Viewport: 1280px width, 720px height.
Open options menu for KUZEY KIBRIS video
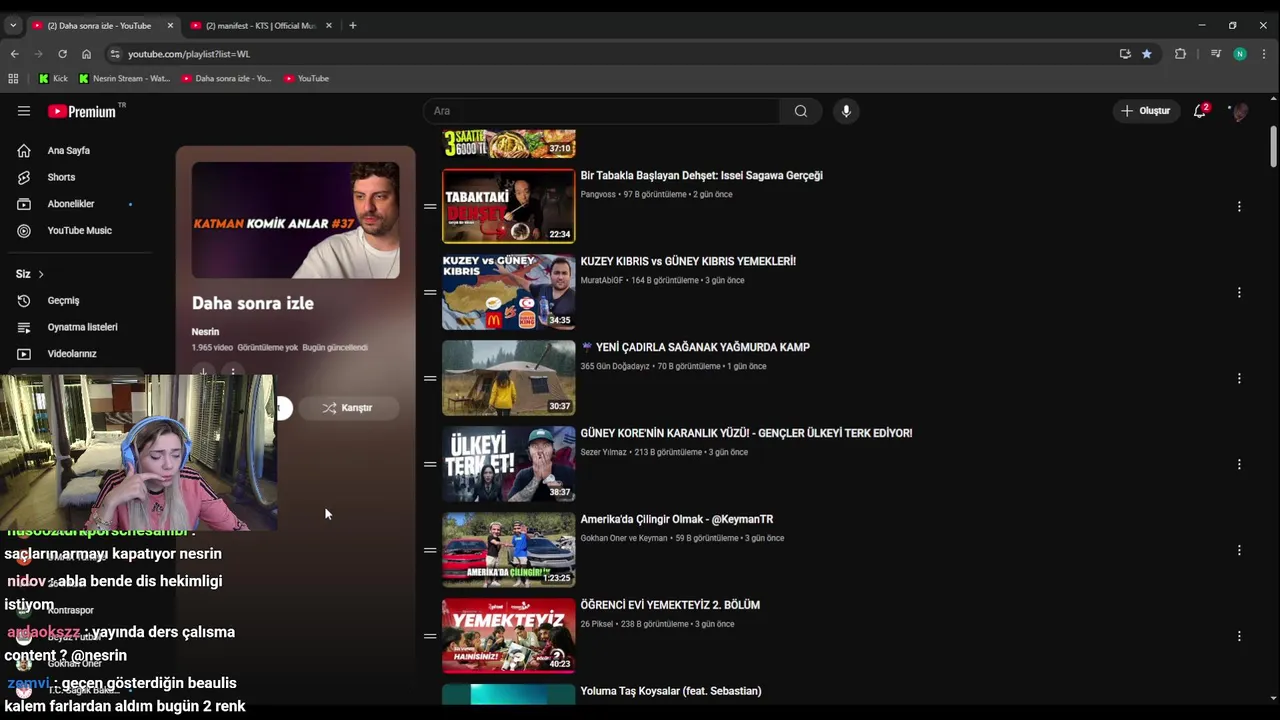pyautogui.click(x=1239, y=293)
